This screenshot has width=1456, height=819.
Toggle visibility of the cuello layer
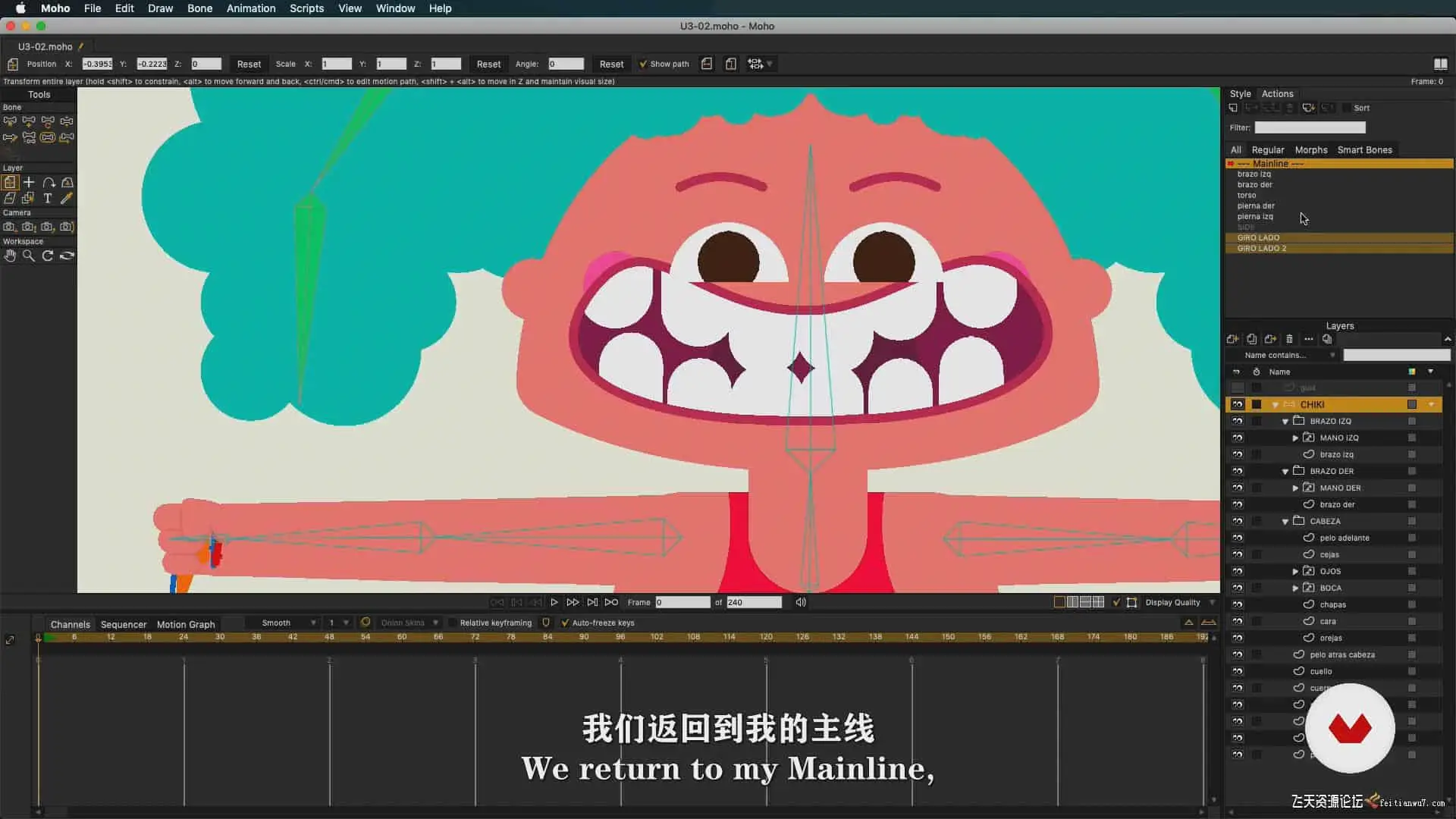[x=1238, y=672]
